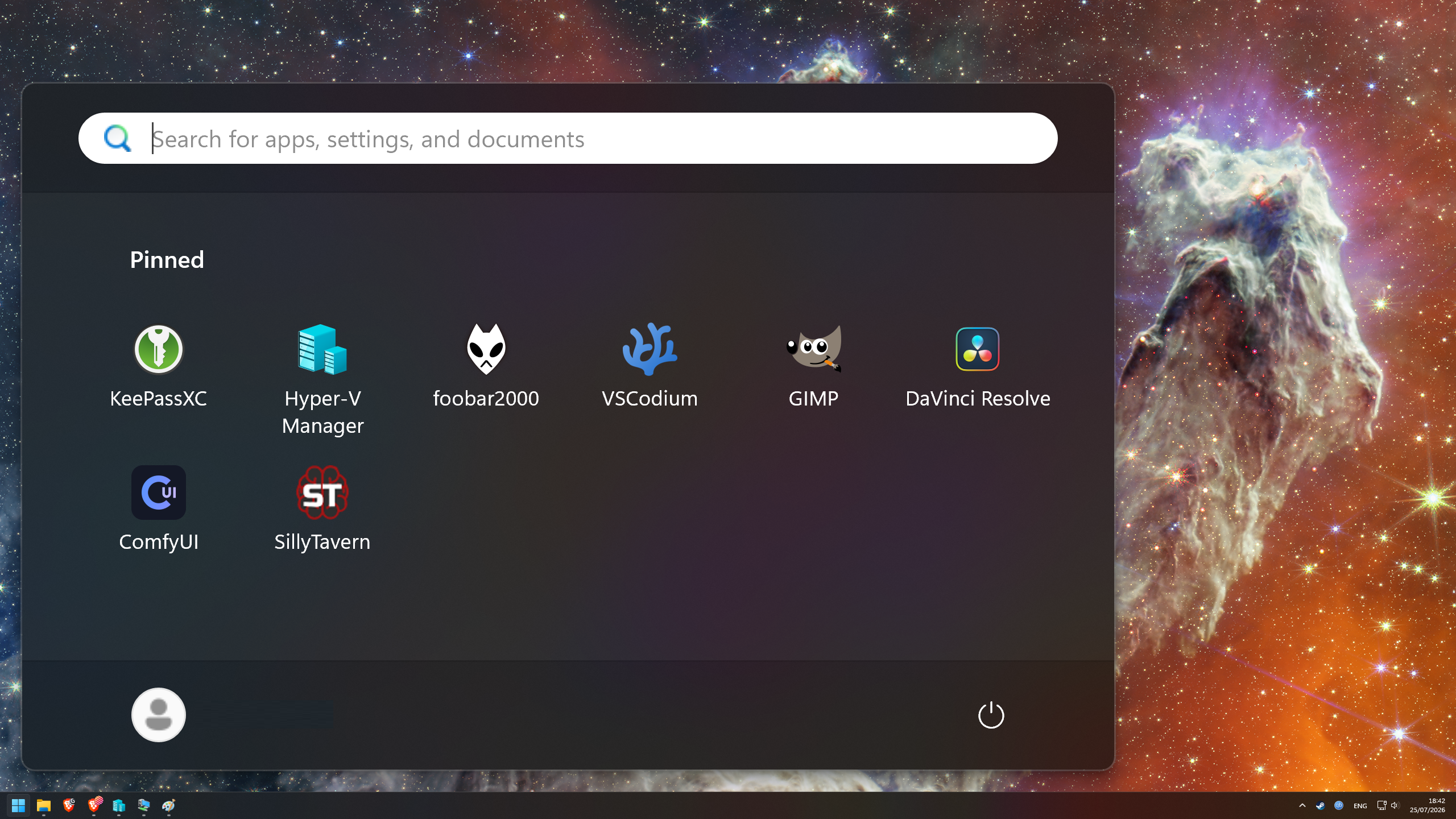Open the ENG language input switcher
Screen dimensions: 1456x819
point(1360,805)
